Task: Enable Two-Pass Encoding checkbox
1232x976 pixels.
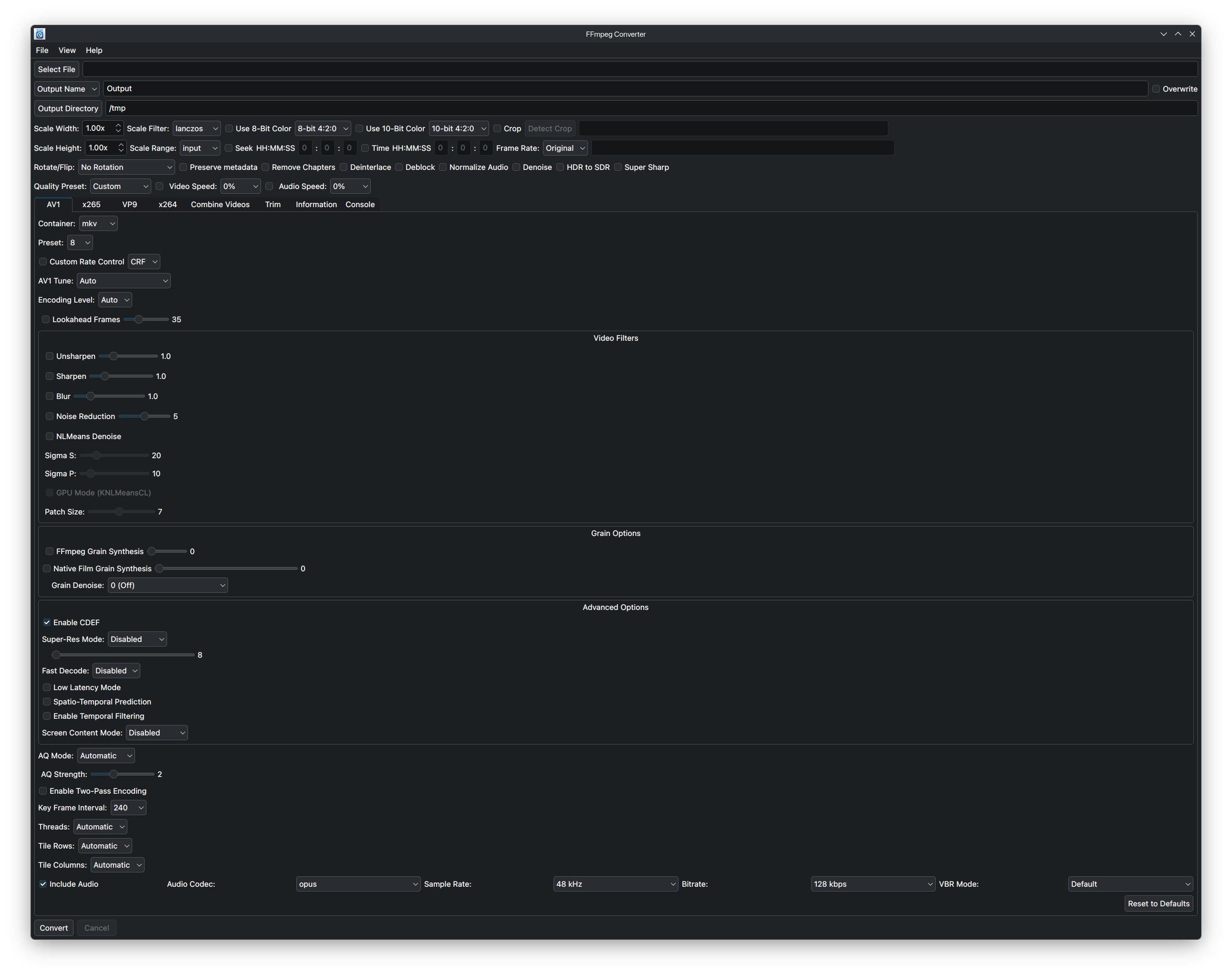Action: point(43,791)
